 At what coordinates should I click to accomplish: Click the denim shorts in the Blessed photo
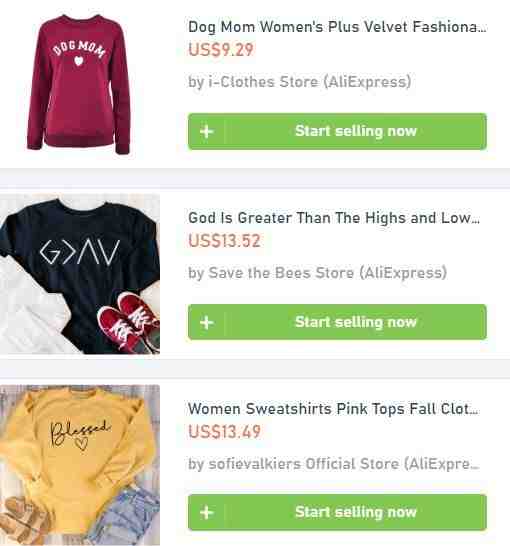(x=127, y=517)
